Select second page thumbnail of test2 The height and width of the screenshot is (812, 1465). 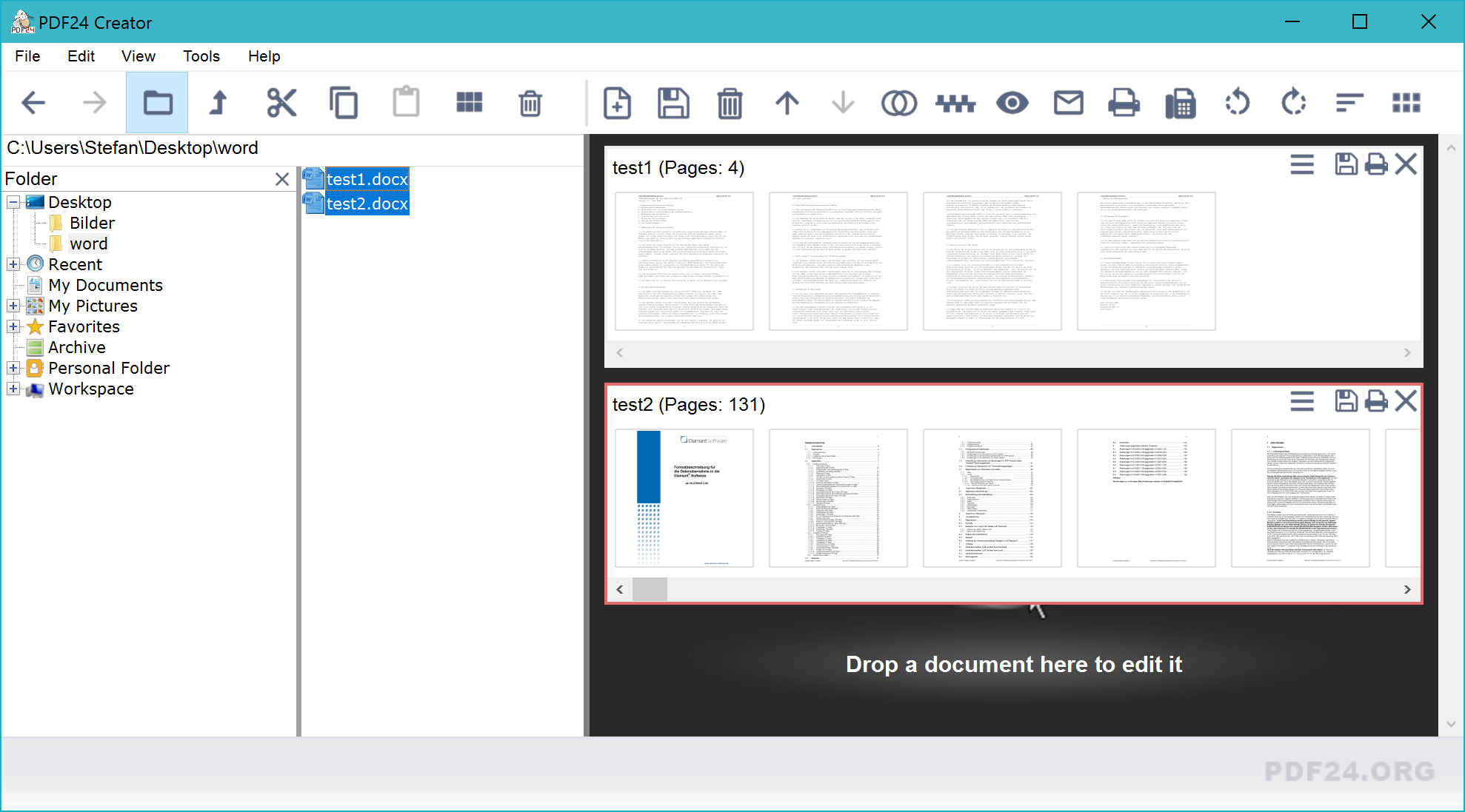click(x=838, y=498)
